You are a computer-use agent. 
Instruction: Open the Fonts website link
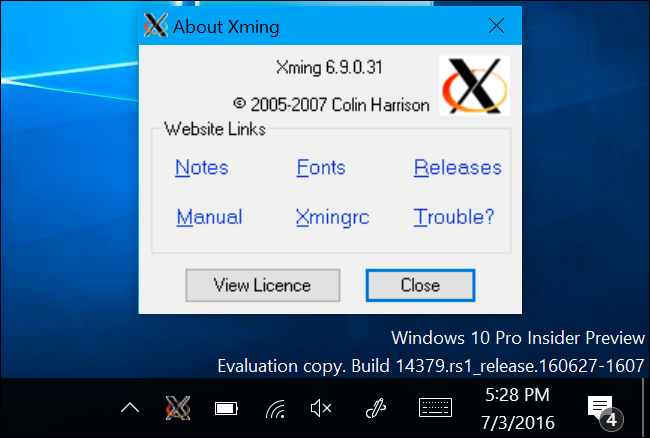(x=321, y=168)
